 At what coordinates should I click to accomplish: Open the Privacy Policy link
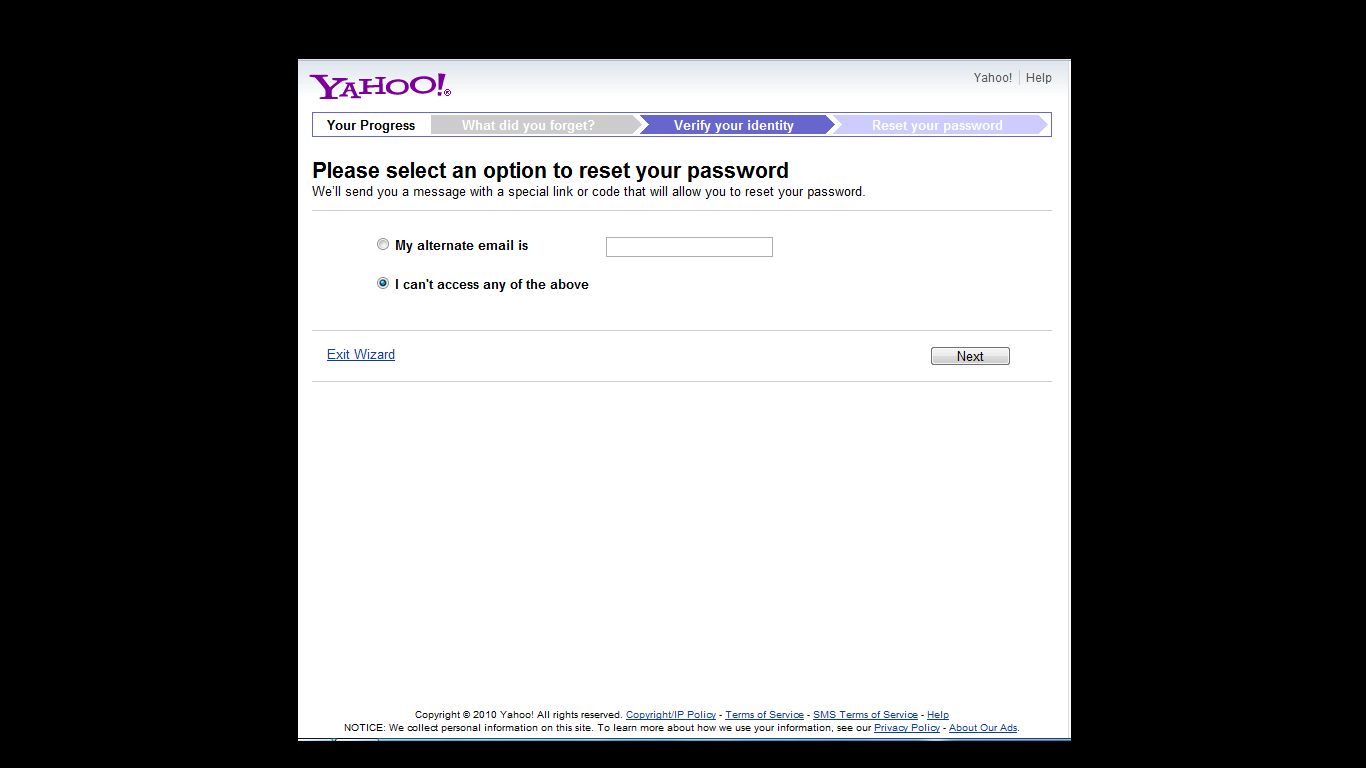907,728
